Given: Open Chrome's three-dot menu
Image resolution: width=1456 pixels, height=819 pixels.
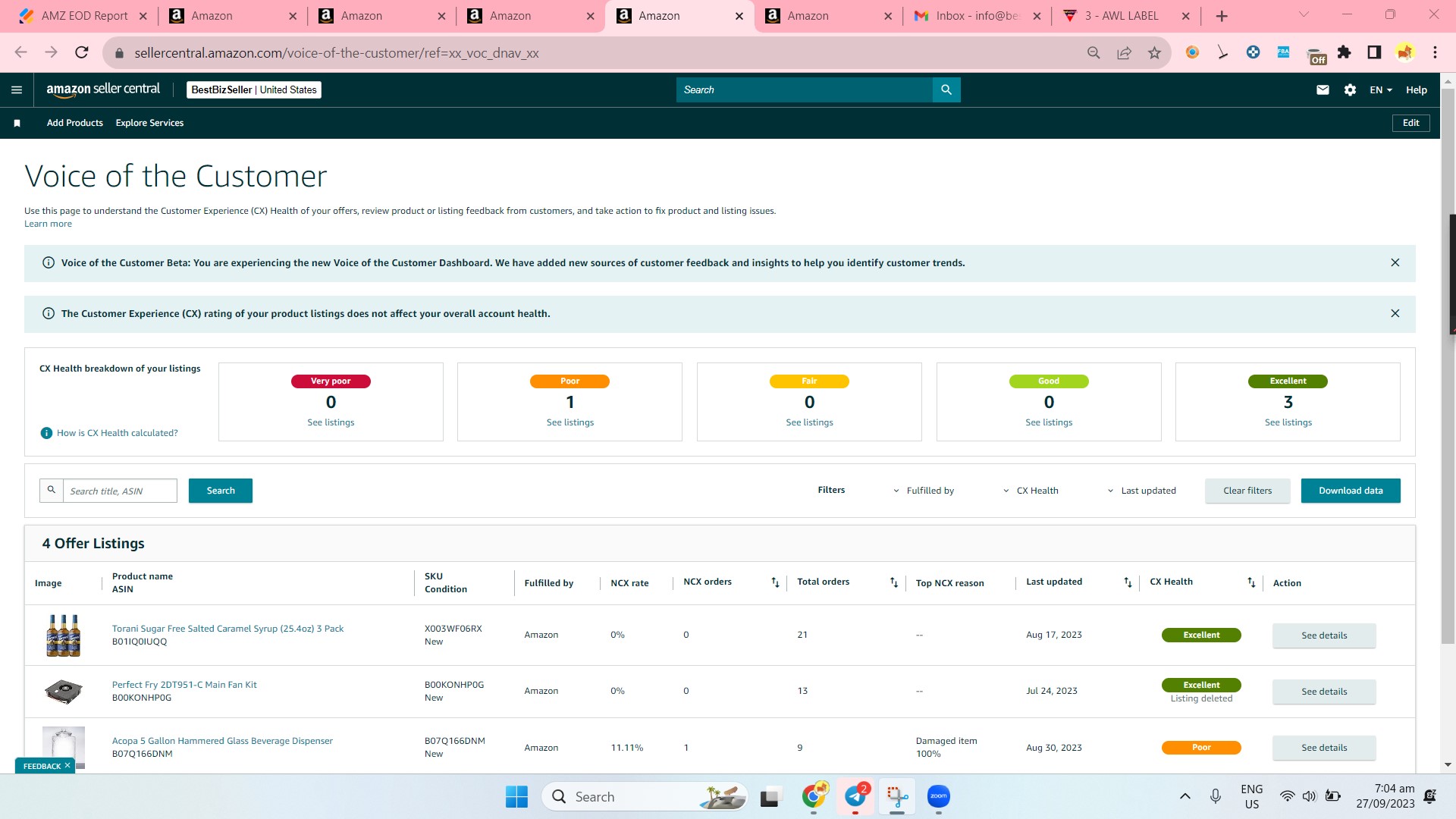Looking at the screenshot, I should (x=1435, y=52).
